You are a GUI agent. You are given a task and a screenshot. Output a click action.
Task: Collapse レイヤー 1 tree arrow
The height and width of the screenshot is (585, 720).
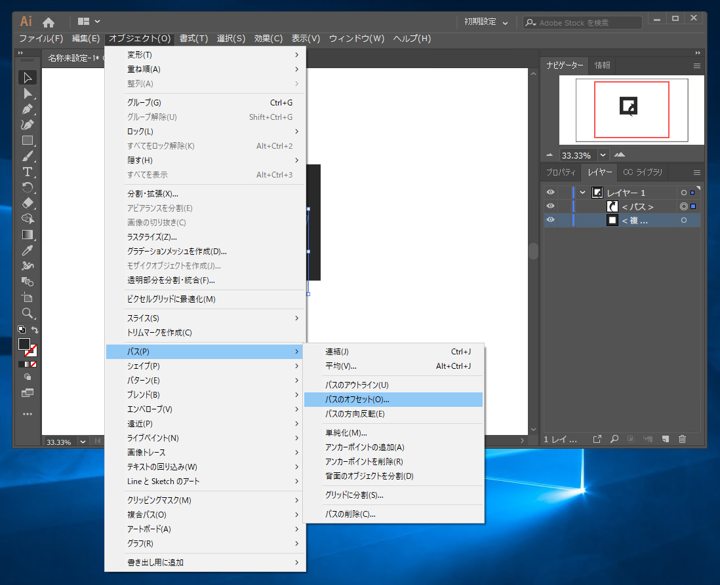point(582,192)
